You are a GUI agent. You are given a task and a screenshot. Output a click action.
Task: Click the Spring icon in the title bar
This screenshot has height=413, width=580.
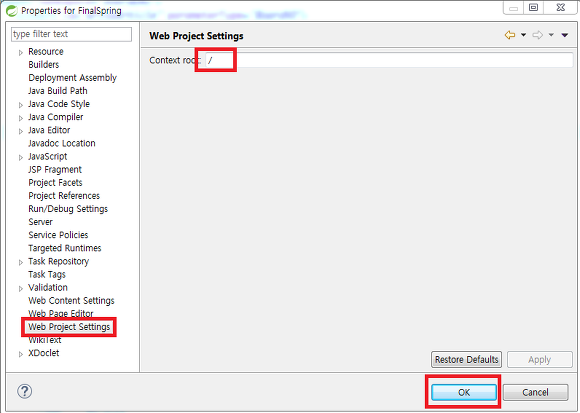[x=11, y=11]
